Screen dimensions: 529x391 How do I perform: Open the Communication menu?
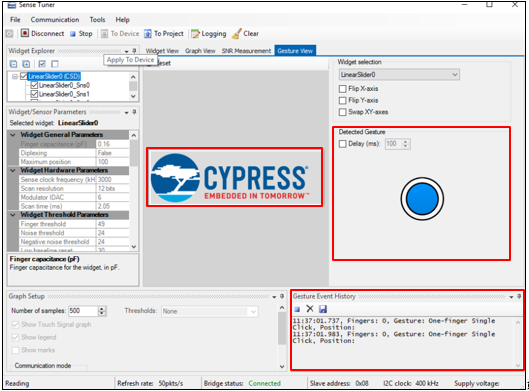55,20
